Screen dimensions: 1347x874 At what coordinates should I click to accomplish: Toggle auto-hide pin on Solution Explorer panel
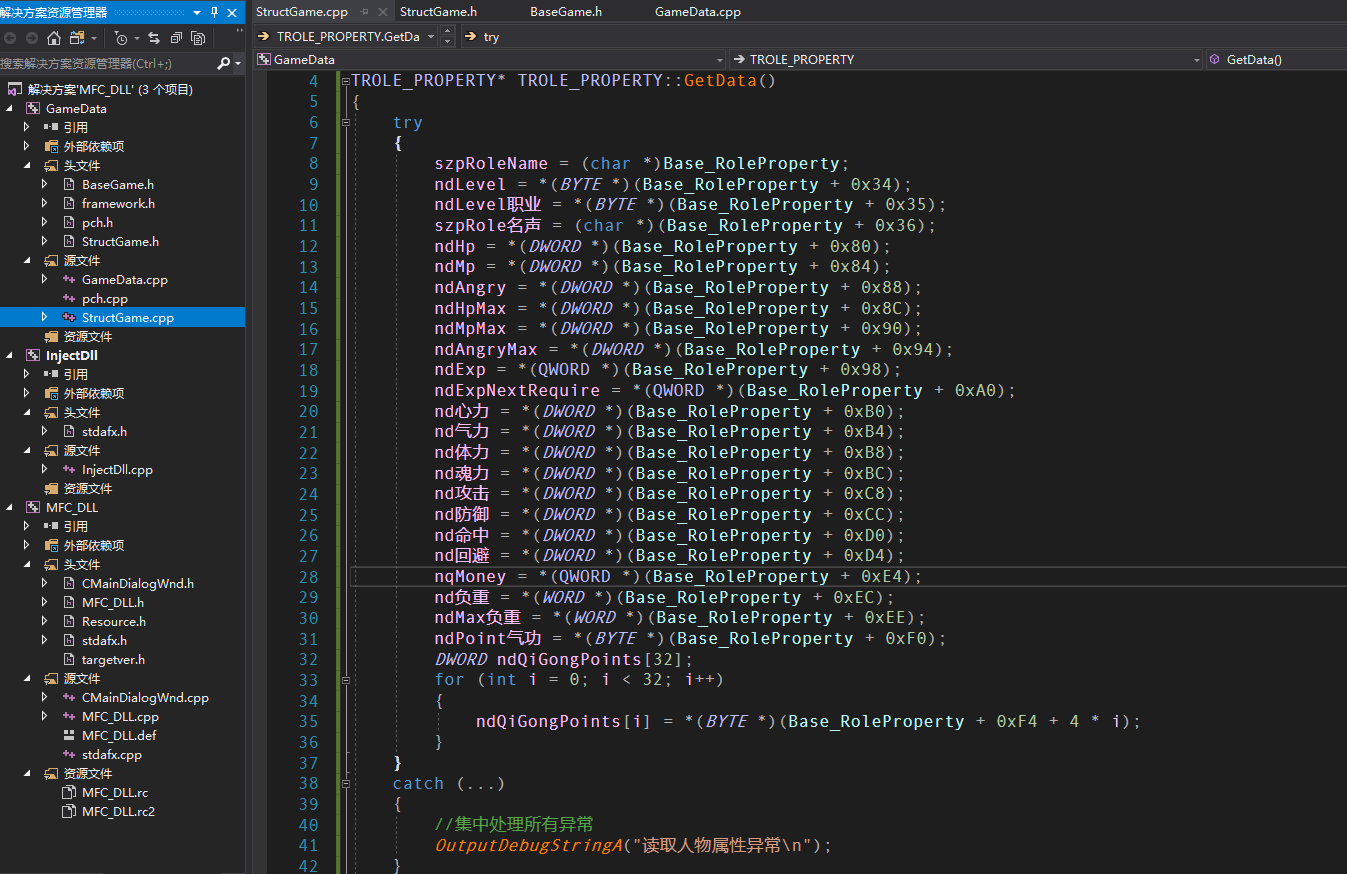tap(214, 13)
